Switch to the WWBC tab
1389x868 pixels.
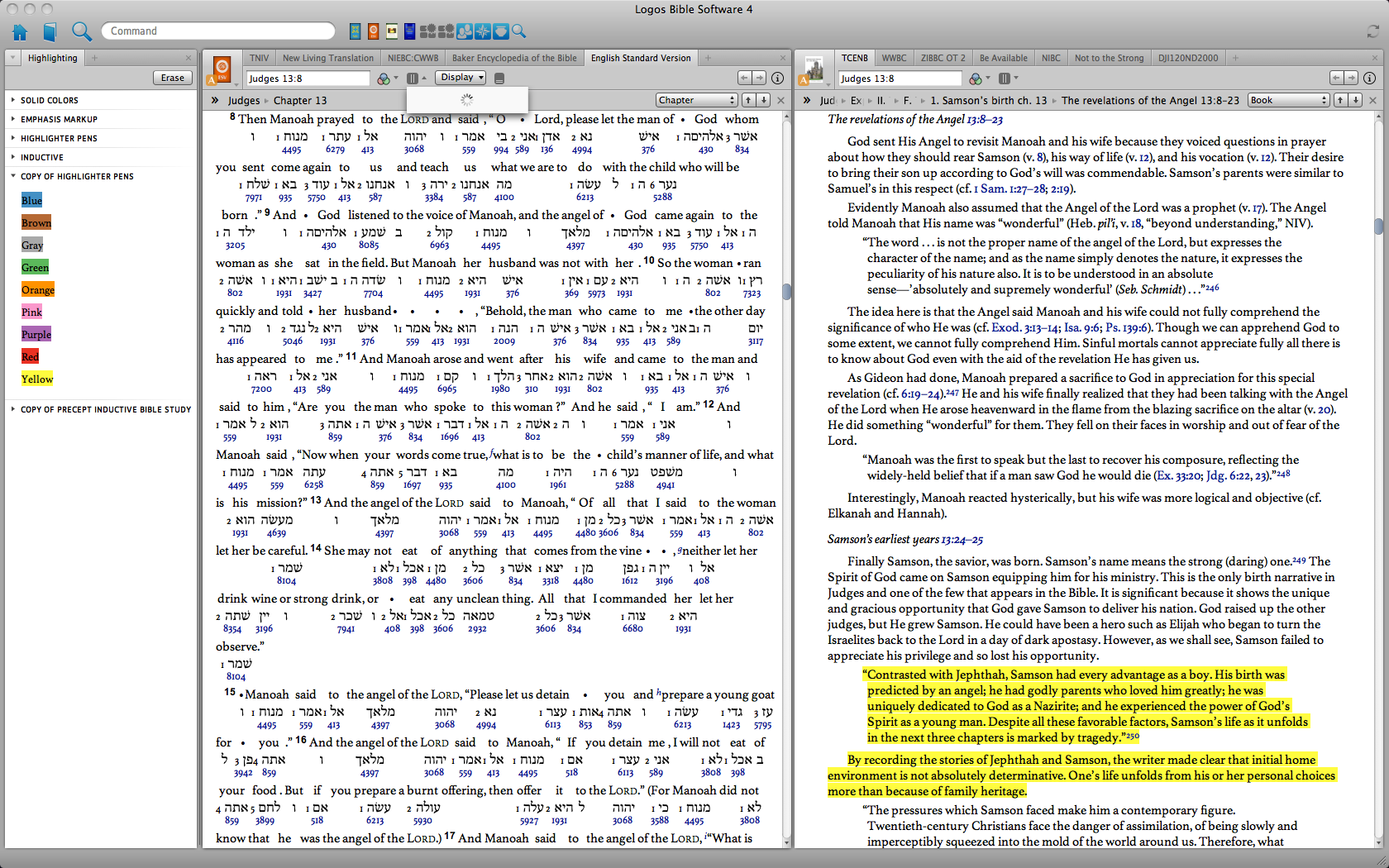(x=894, y=58)
